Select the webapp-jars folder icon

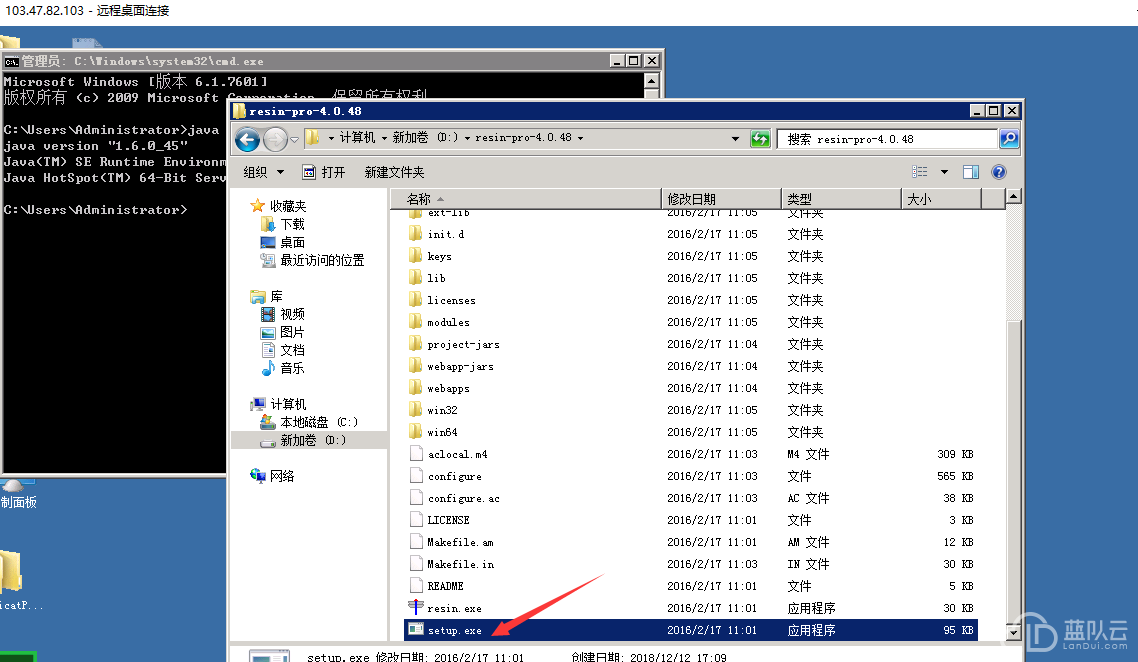click(416, 366)
